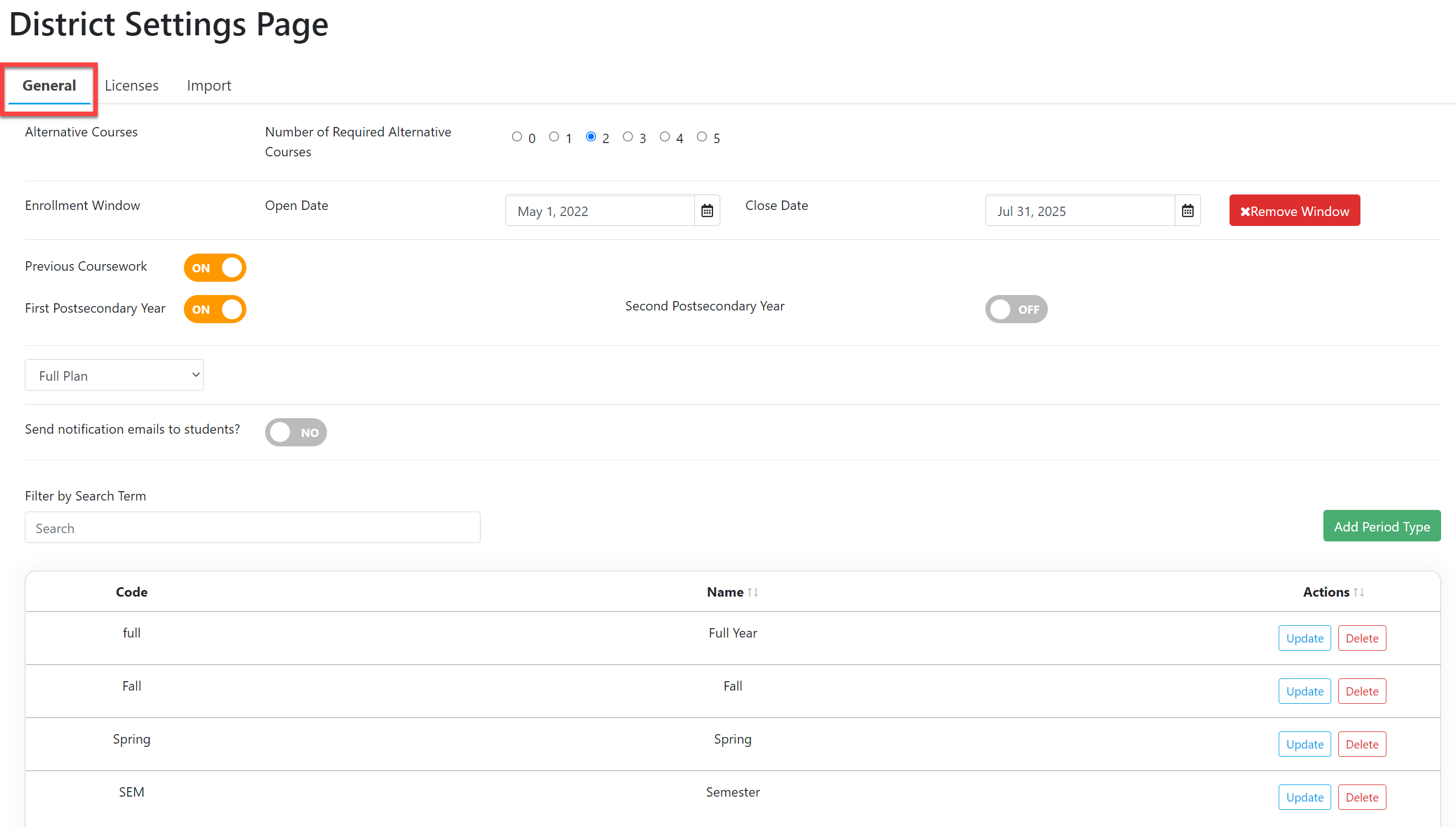
Task: Select the 'Semester' name cell
Action: [732, 792]
